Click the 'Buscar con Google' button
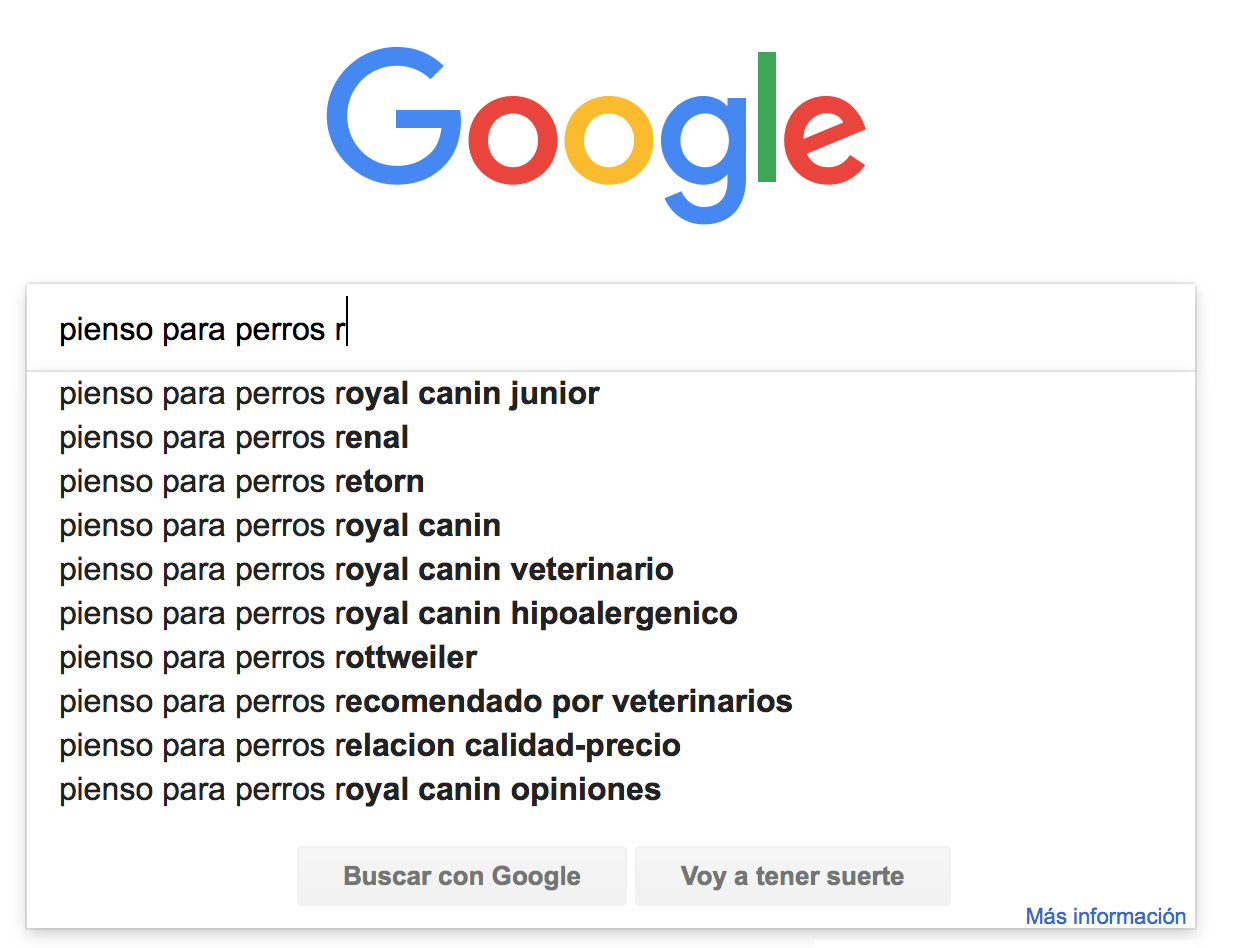 coord(462,876)
